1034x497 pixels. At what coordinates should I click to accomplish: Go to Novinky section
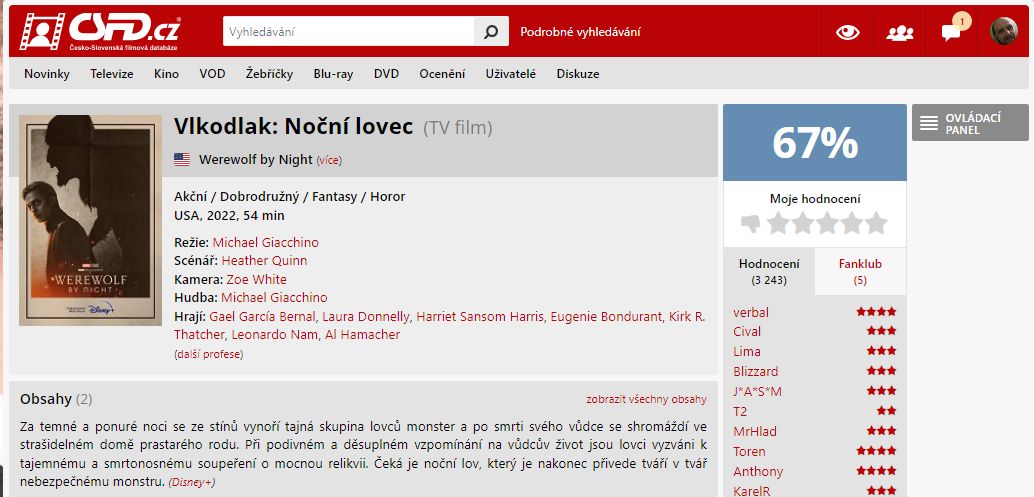point(47,74)
